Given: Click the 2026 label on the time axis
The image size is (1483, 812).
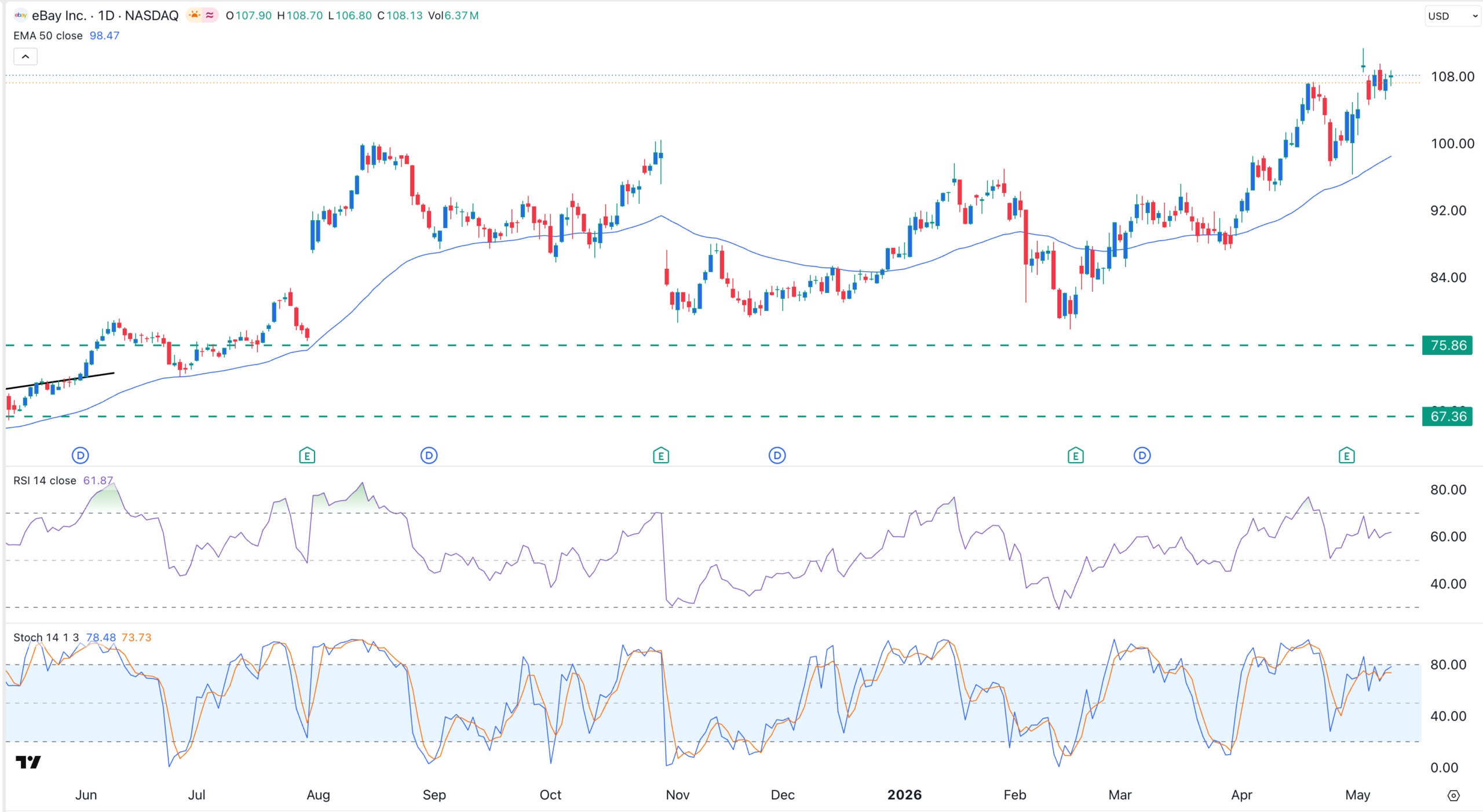Looking at the screenshot, I should [904, 795].
